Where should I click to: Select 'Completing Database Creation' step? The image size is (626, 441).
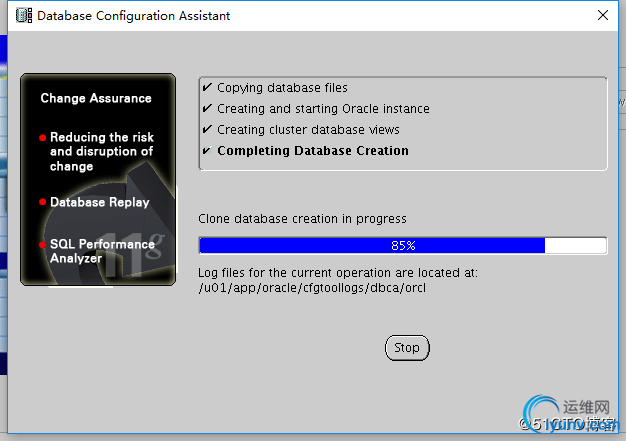pyautogui.click(x=313, y=151)
